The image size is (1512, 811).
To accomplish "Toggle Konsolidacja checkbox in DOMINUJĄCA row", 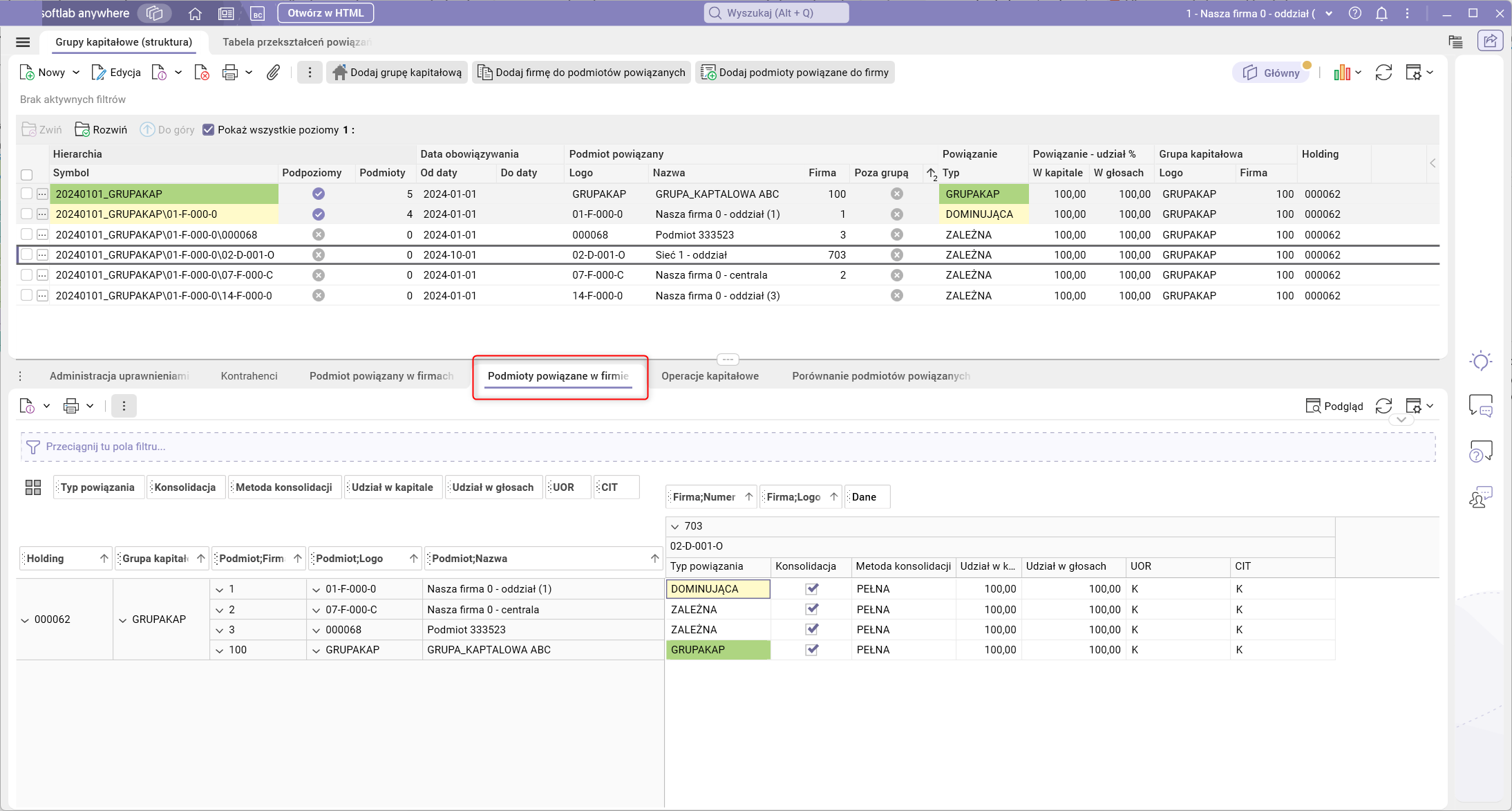I will point(811,589).
